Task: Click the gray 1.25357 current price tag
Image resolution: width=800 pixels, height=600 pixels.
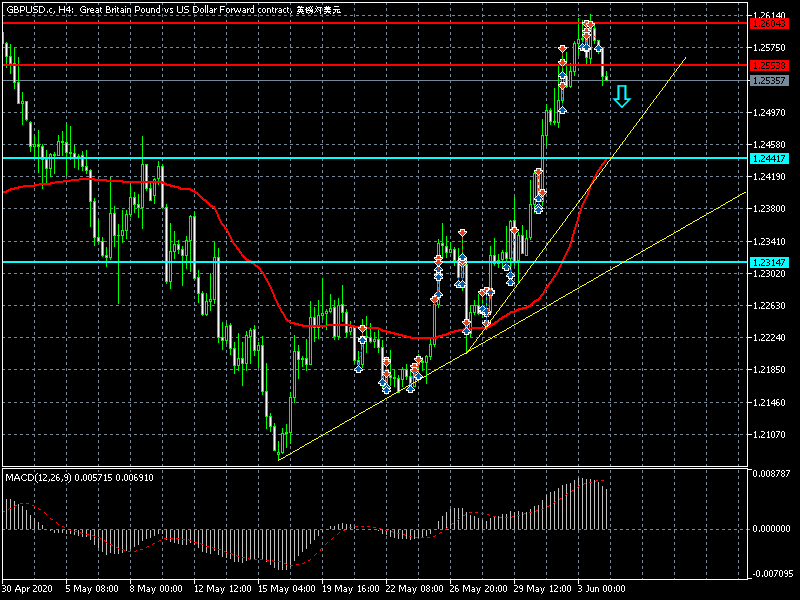Action: coord(769,81)
